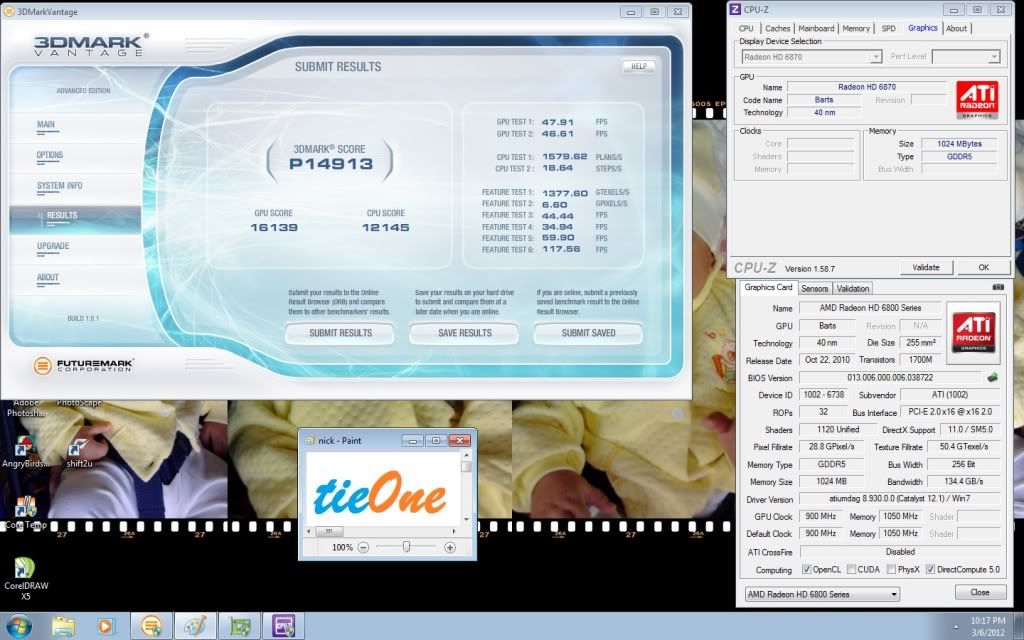Click ATI Radeon logo in GPU-Z
The width and height of the screenshot is (1024, 640).
click(x=973, y=332)
